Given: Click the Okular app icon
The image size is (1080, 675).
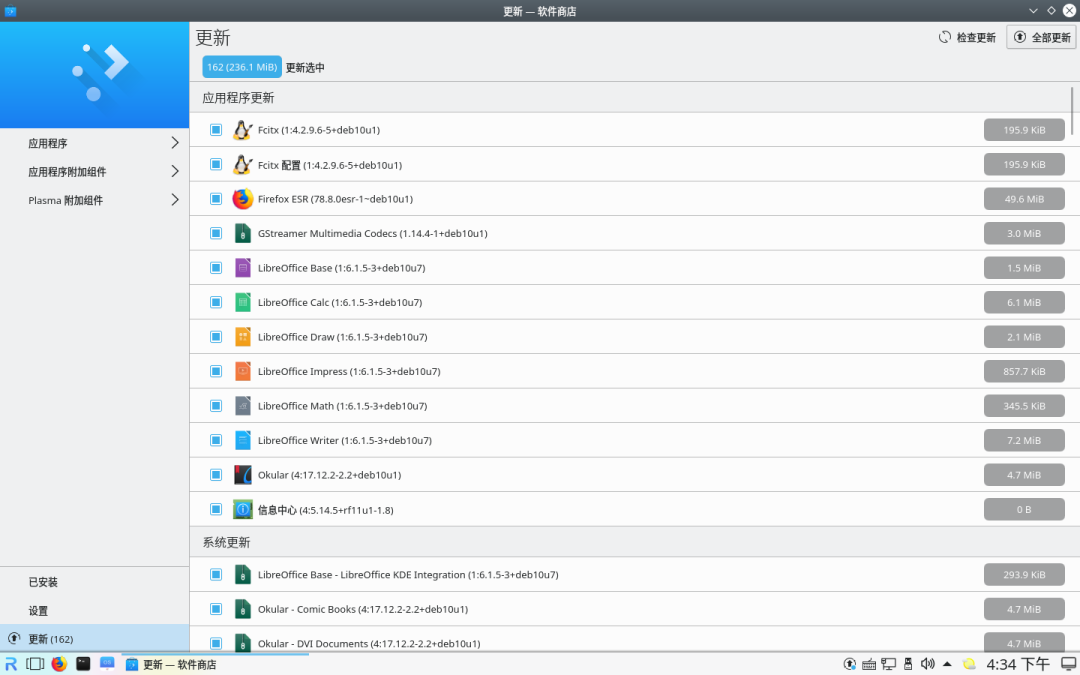Looking at the screenshot, I should 242,475.
